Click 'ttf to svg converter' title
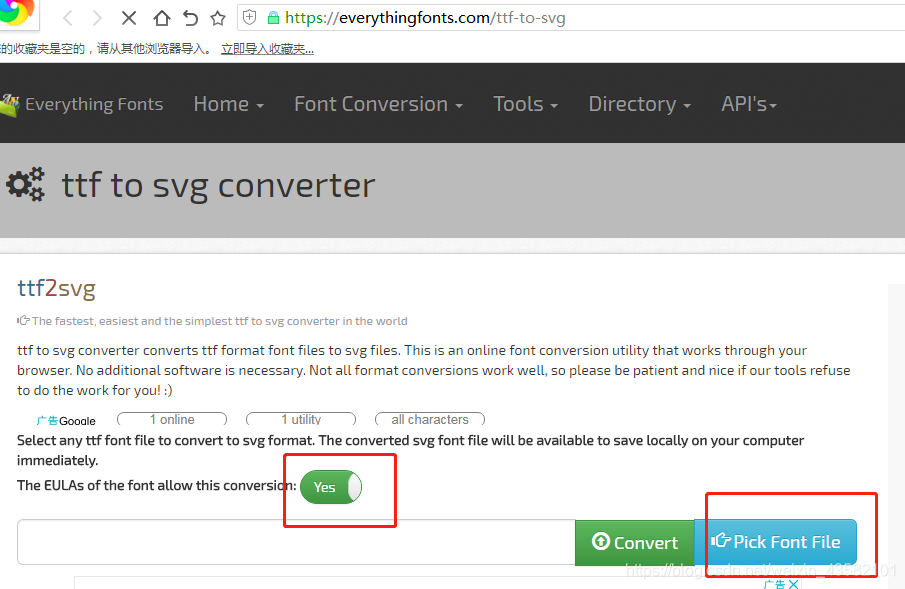This screenshot has height=589, width=905. 218,185
